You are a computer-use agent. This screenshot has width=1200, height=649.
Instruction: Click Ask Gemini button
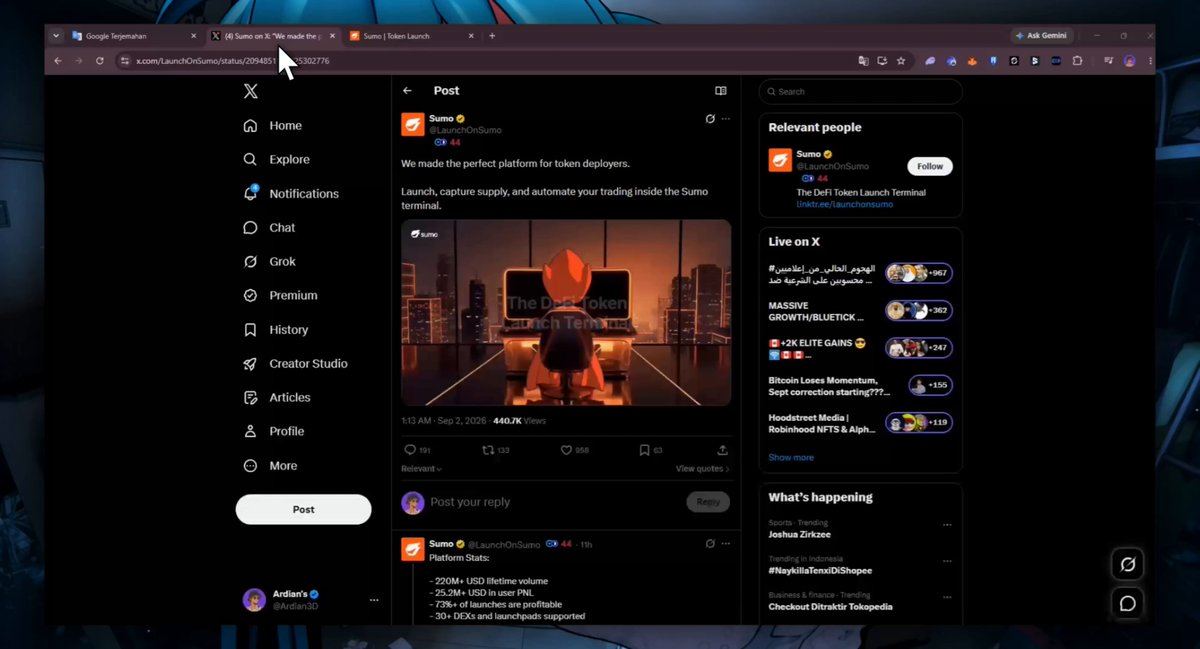pos(1041,35)
